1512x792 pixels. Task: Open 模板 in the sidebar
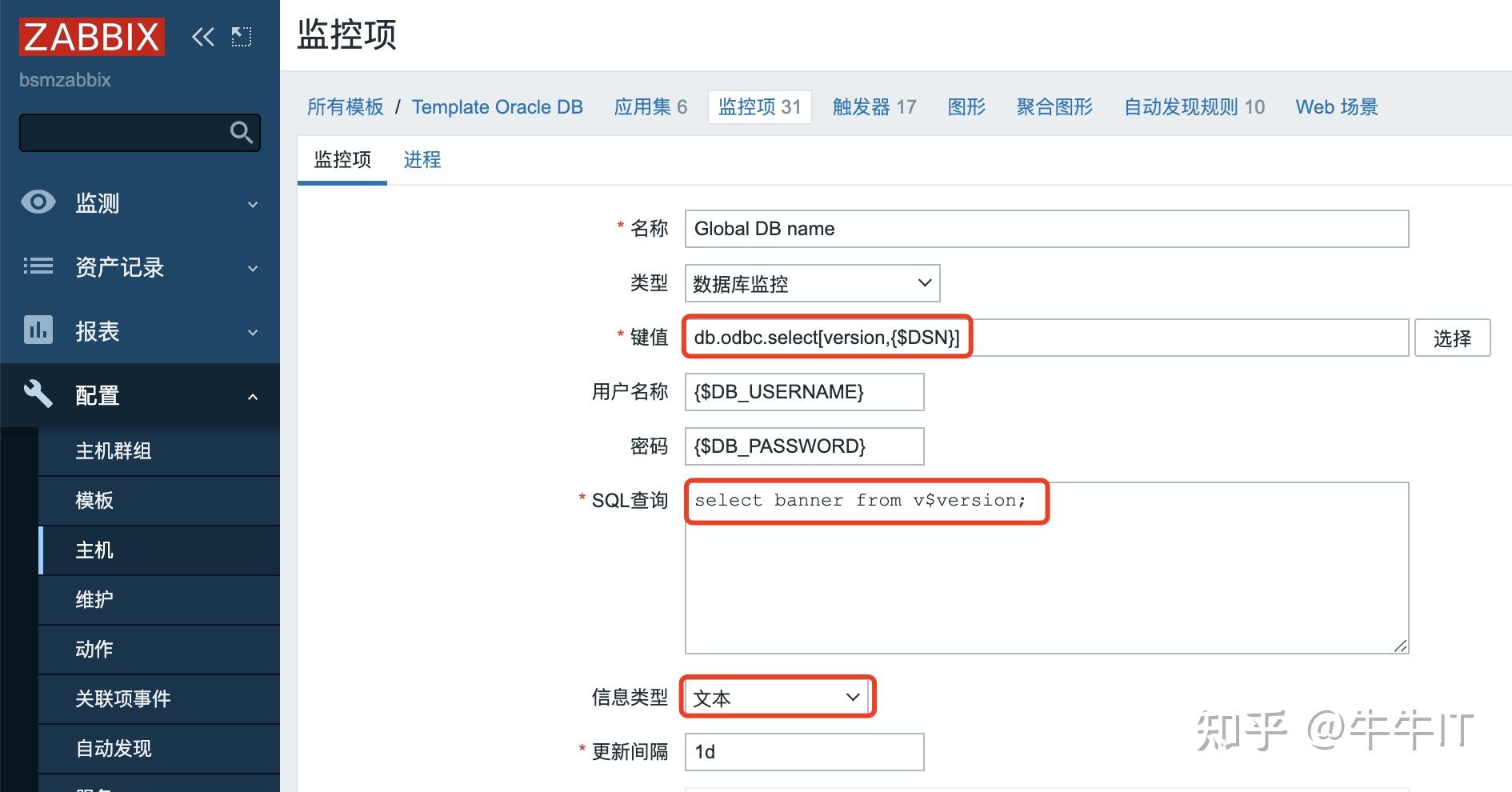coord(159,501)
